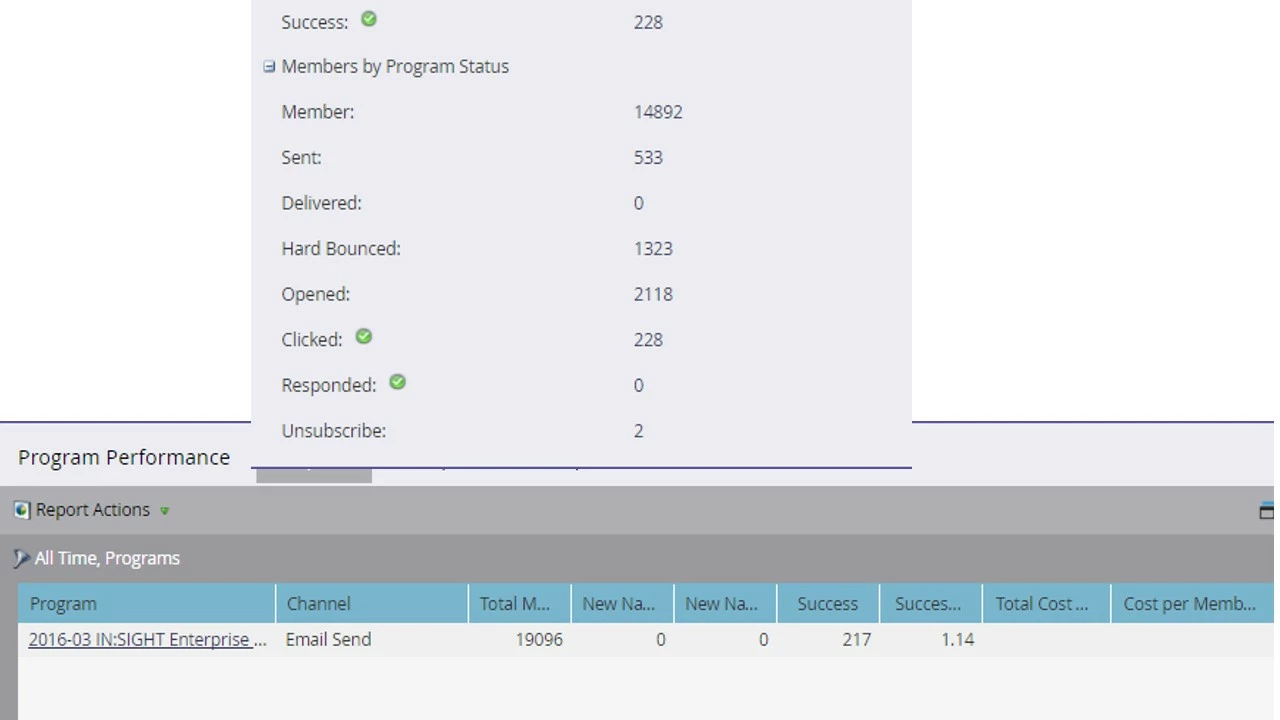Click green checkmark beside Clicked
This screenshot has height=720, width=1280.
point(364,337)
